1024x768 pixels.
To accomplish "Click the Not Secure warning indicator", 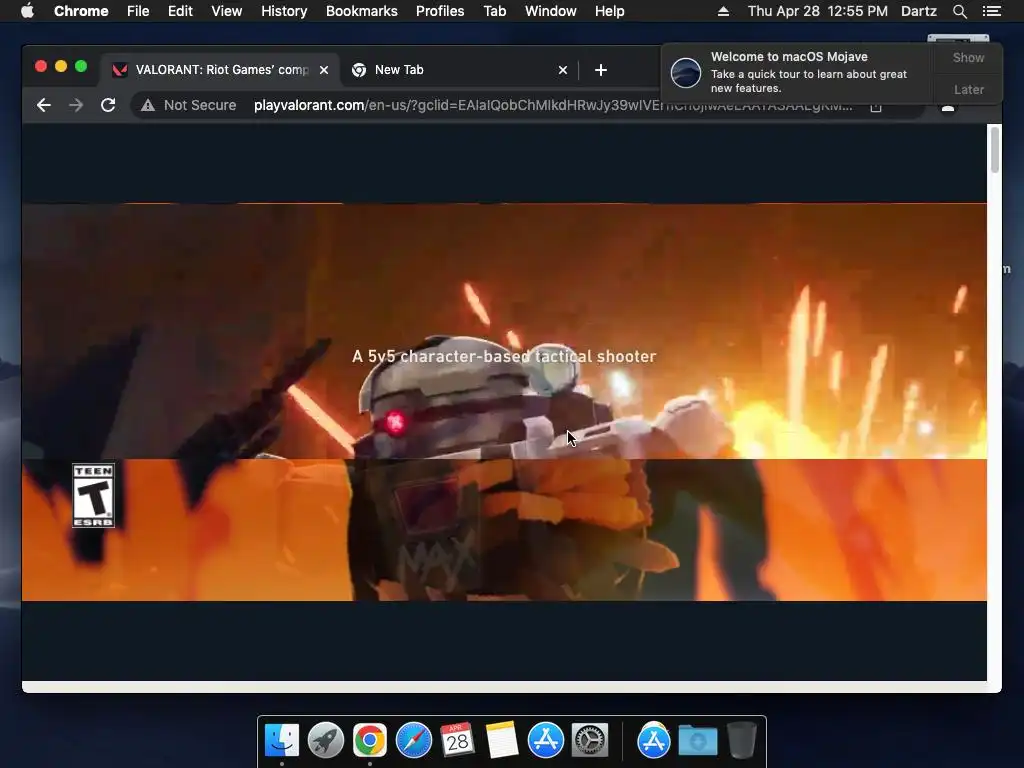I will 189,105.
